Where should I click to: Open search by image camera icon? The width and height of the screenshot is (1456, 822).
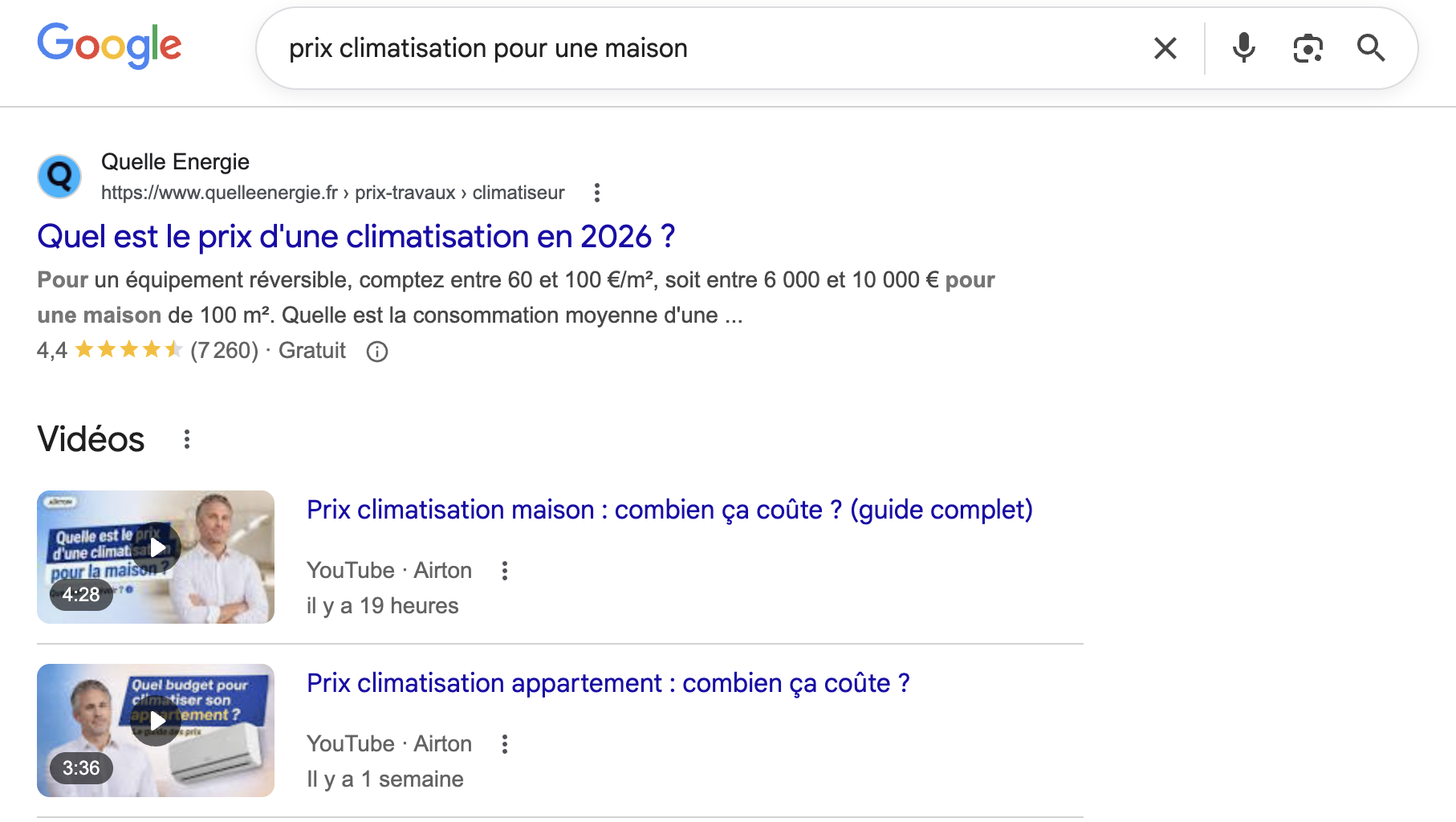tap(1308, 48)
